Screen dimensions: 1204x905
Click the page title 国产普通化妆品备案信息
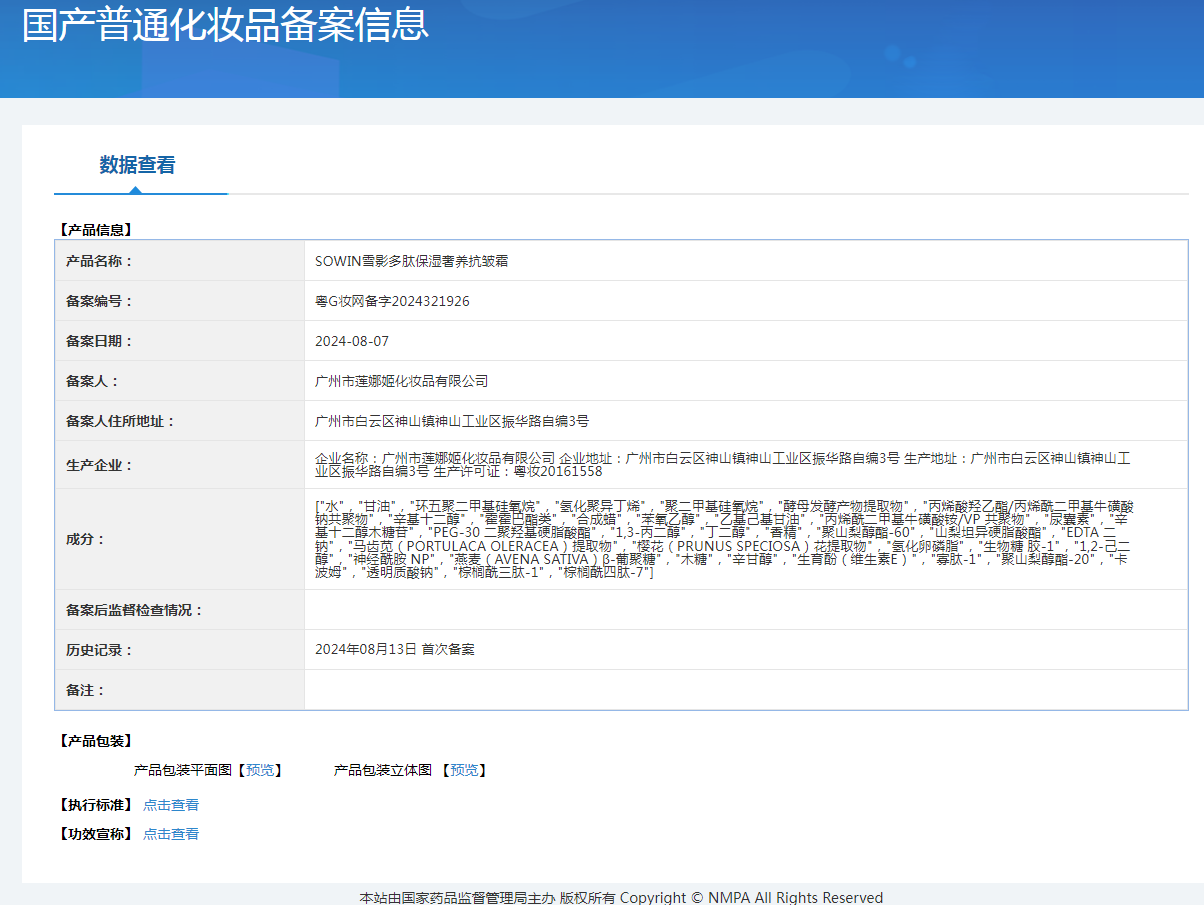coord(225,24)
